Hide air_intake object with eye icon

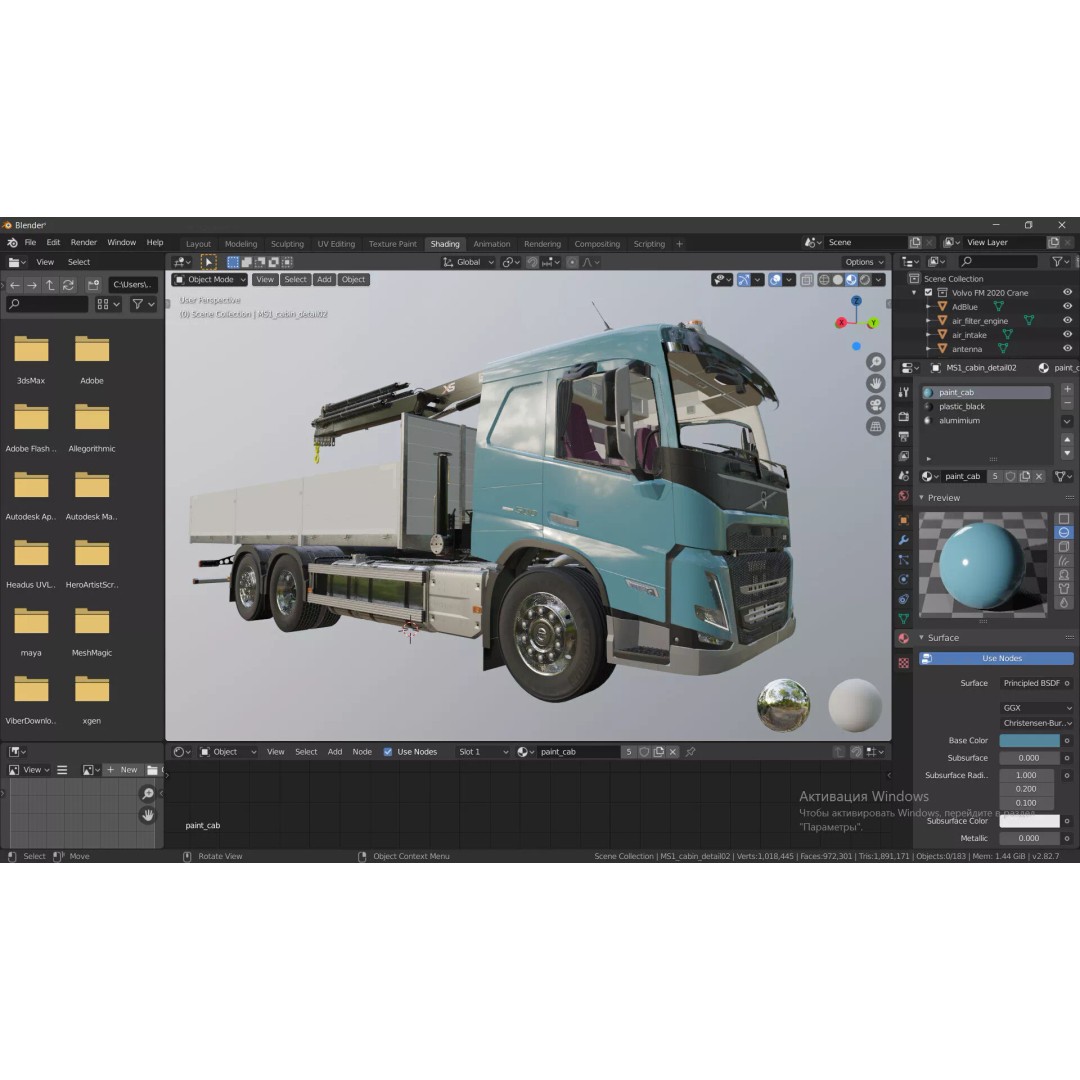click(1067, 335)
